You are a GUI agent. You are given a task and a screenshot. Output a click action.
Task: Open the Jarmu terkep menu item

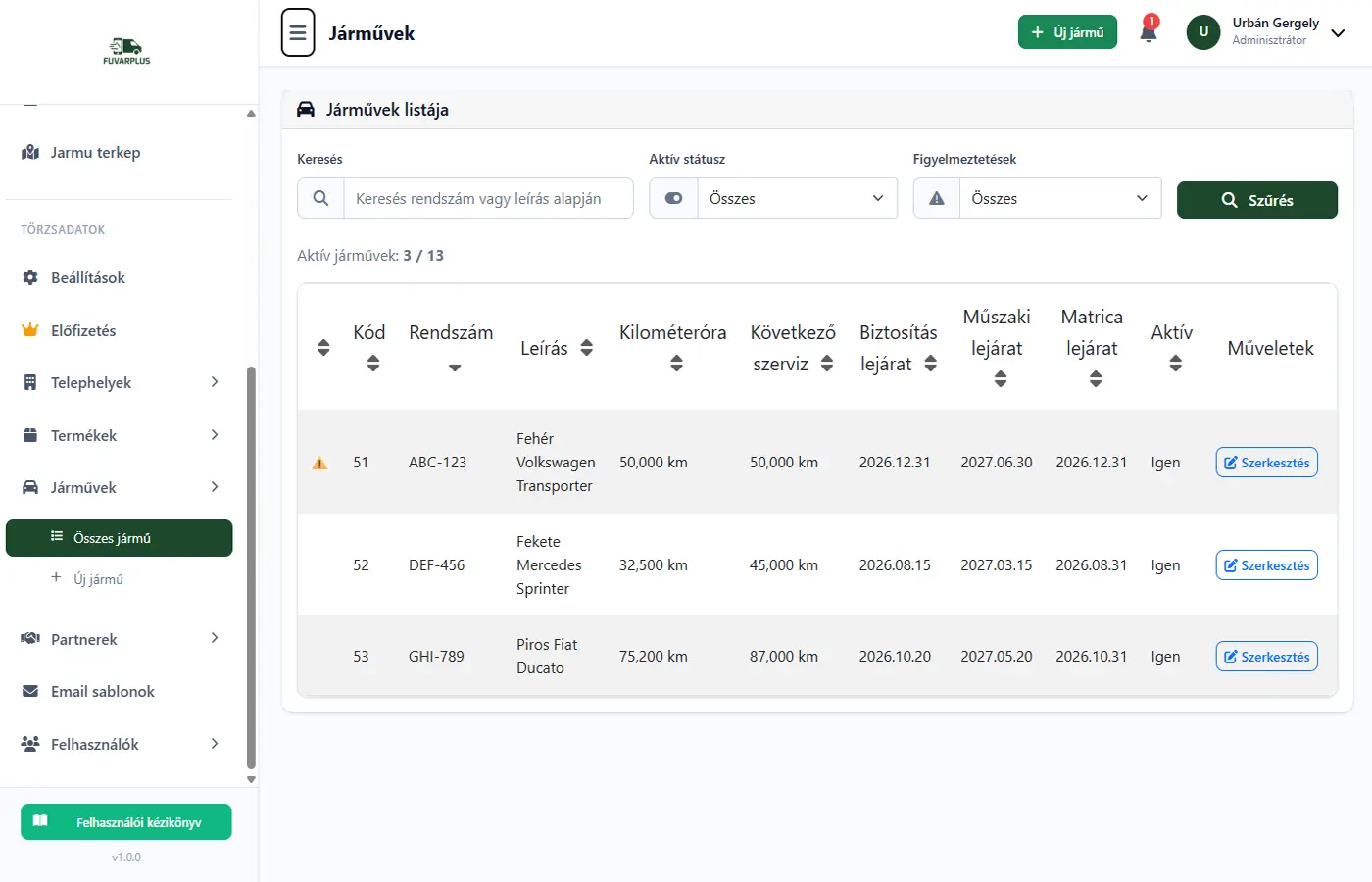tap(95, 152)
